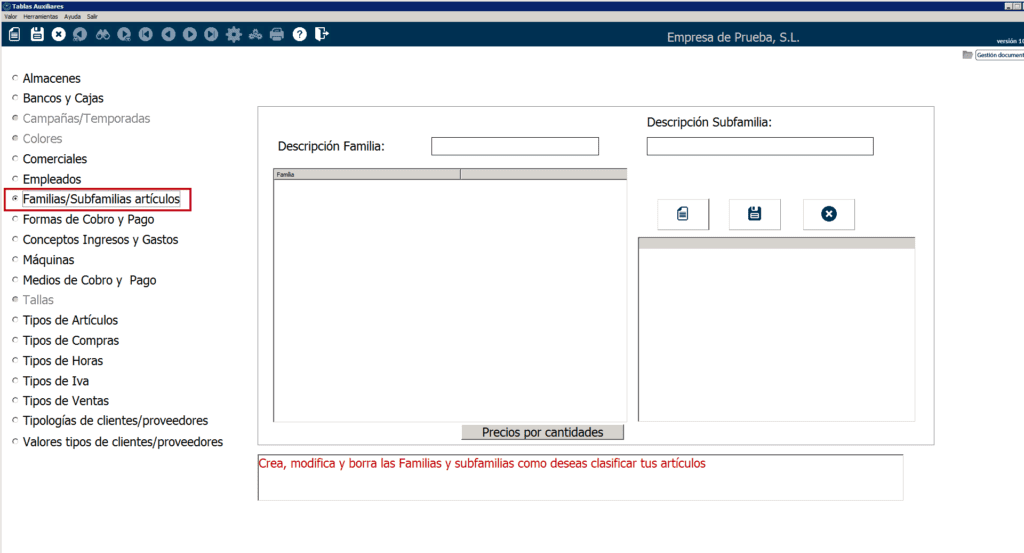Click the exit door icon in toolbar
1024x553 pixels.
click(321, 35)
